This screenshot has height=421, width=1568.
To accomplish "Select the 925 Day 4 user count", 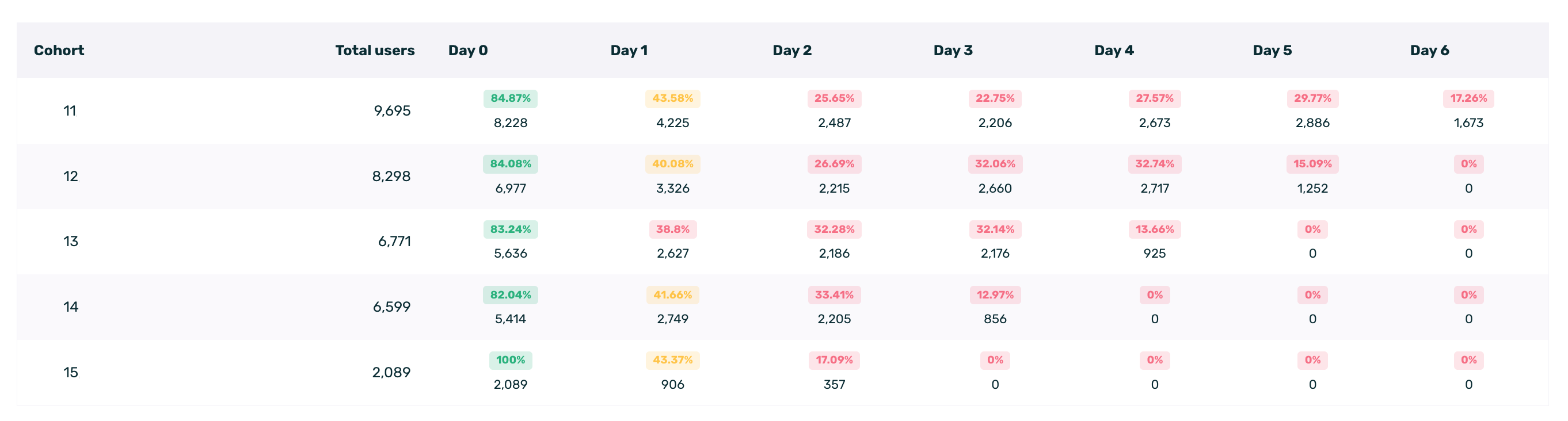I will coord(1154,254).
